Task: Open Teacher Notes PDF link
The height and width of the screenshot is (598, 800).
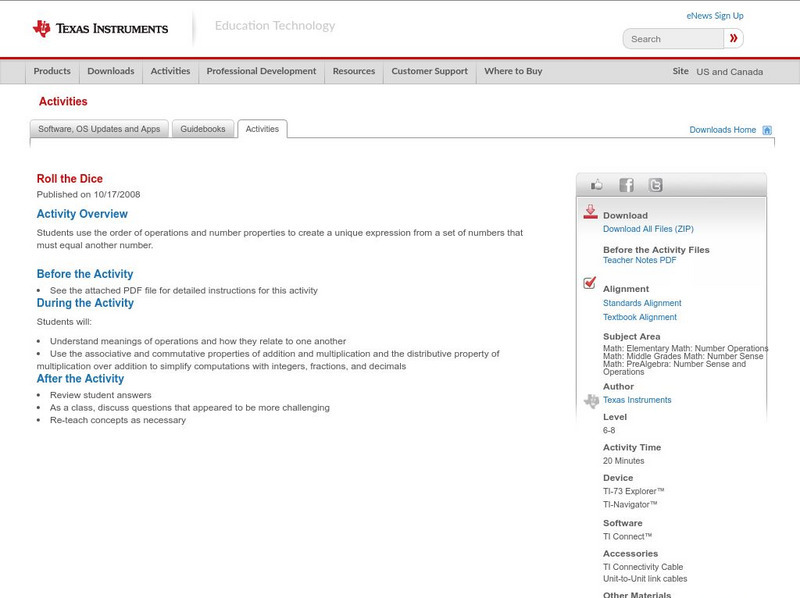Action: pyautogui.click(x=639, y=260)
